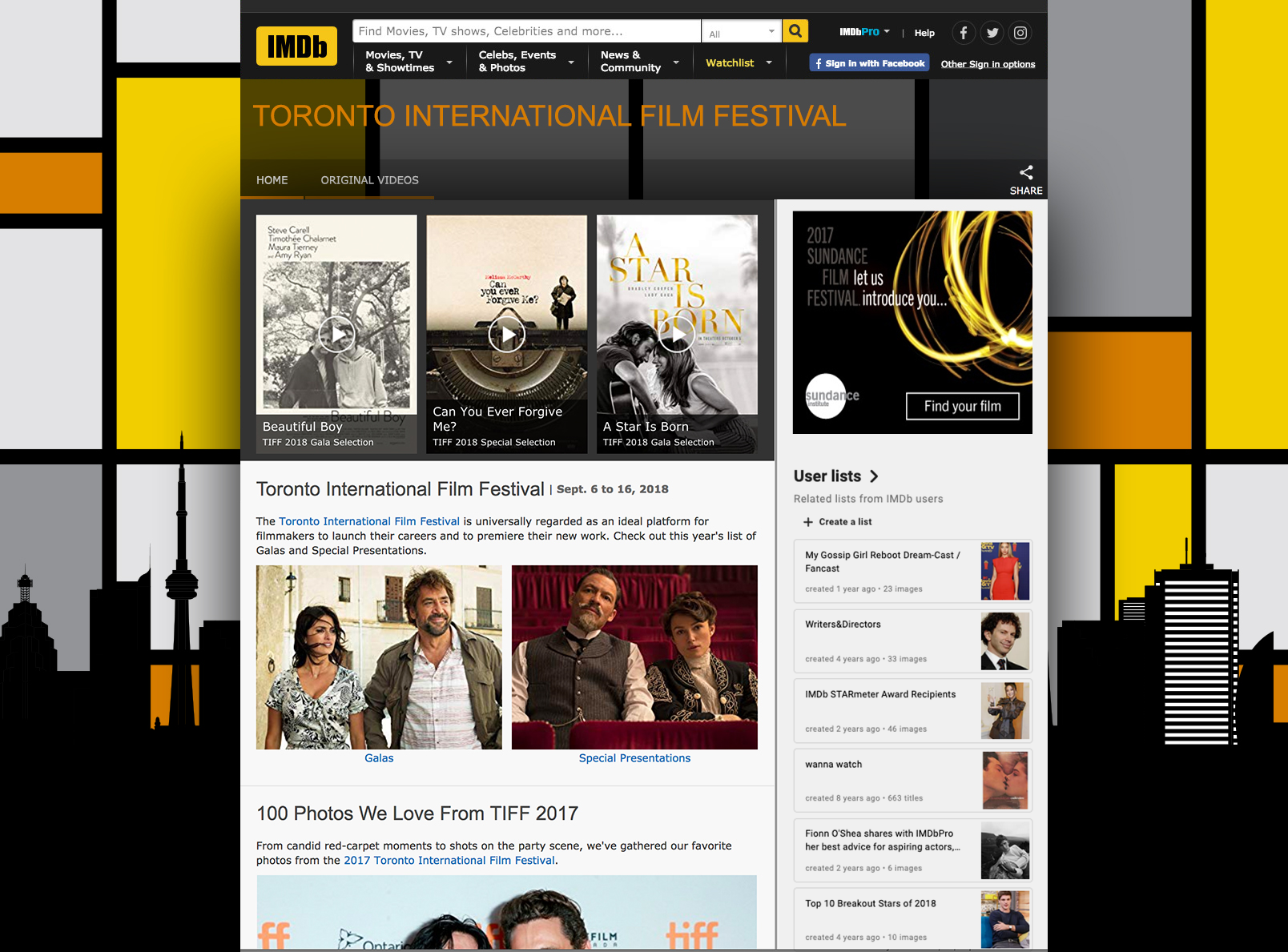Open IMDb's Facebook page icon
Screen dimensions: 1288x952
tap(964, 33)
